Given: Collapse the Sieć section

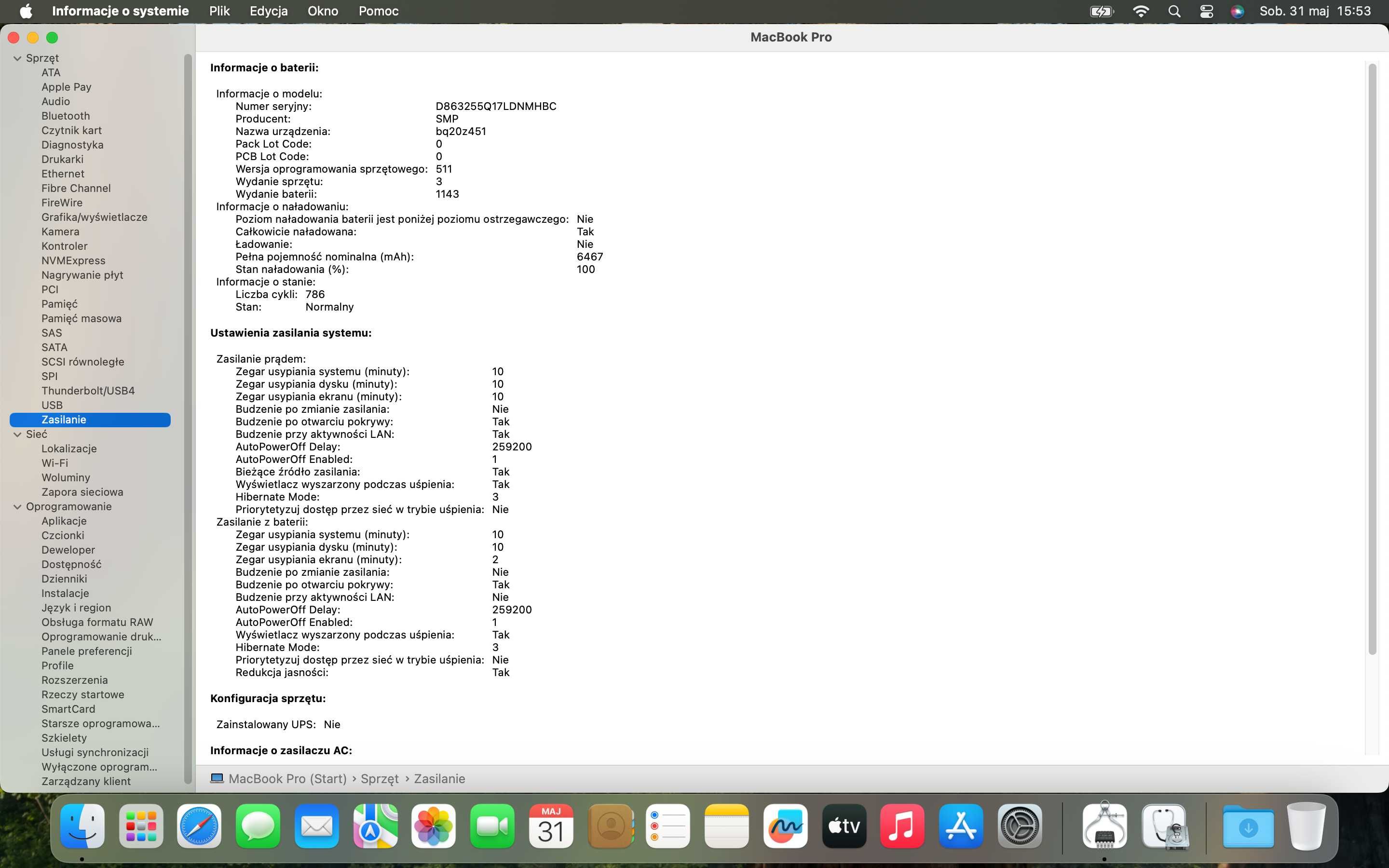Looking at the screenshot, I should click(17, 434).
